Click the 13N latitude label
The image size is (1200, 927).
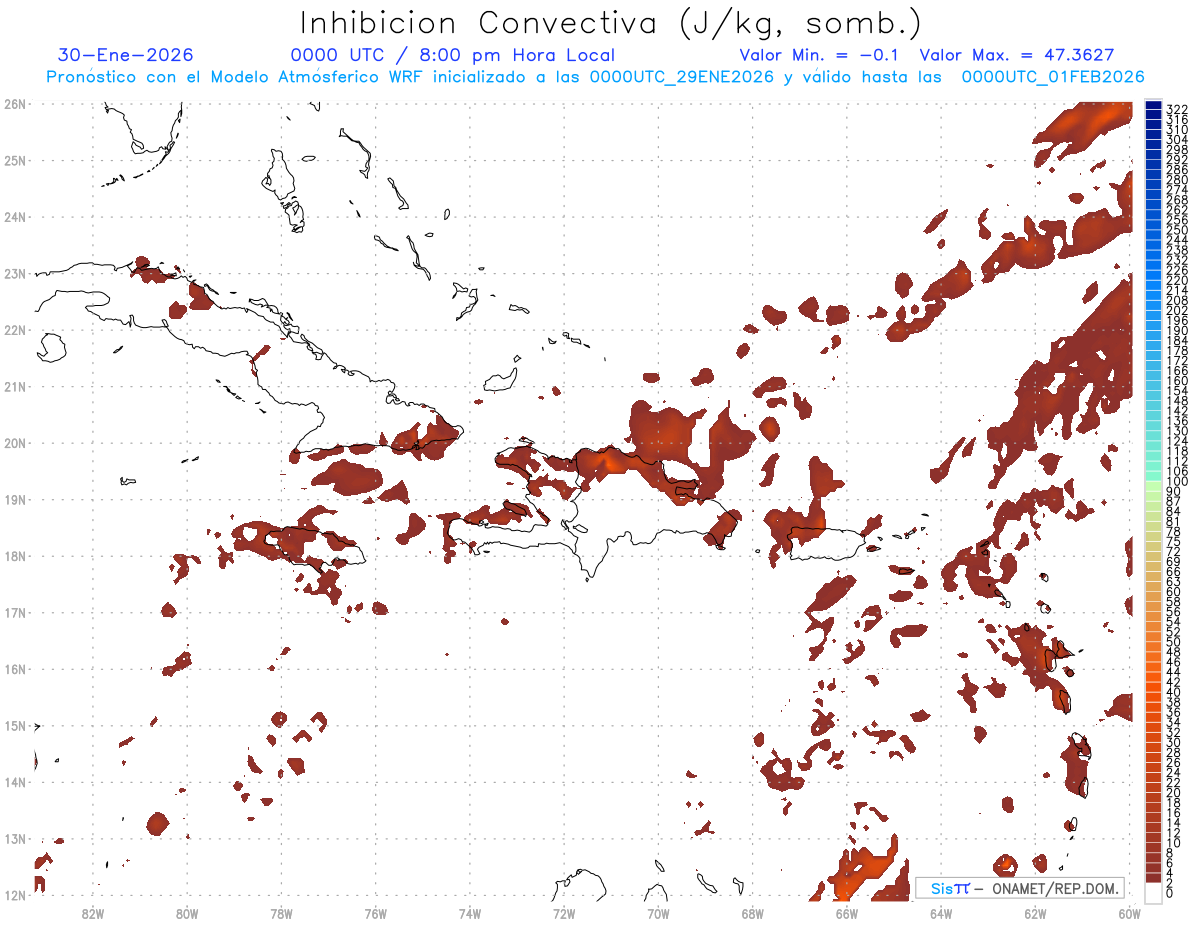(x=15, y=839)
